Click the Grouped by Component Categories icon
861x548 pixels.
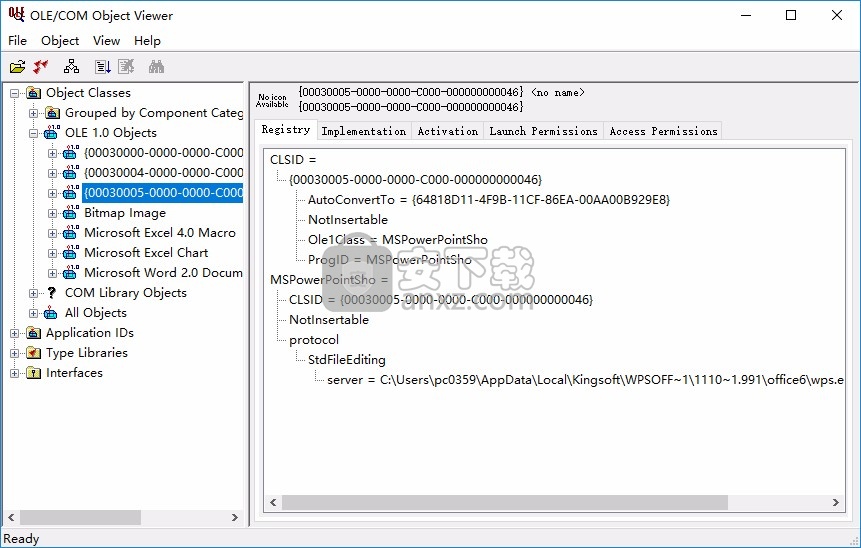(x=53, y=113)
